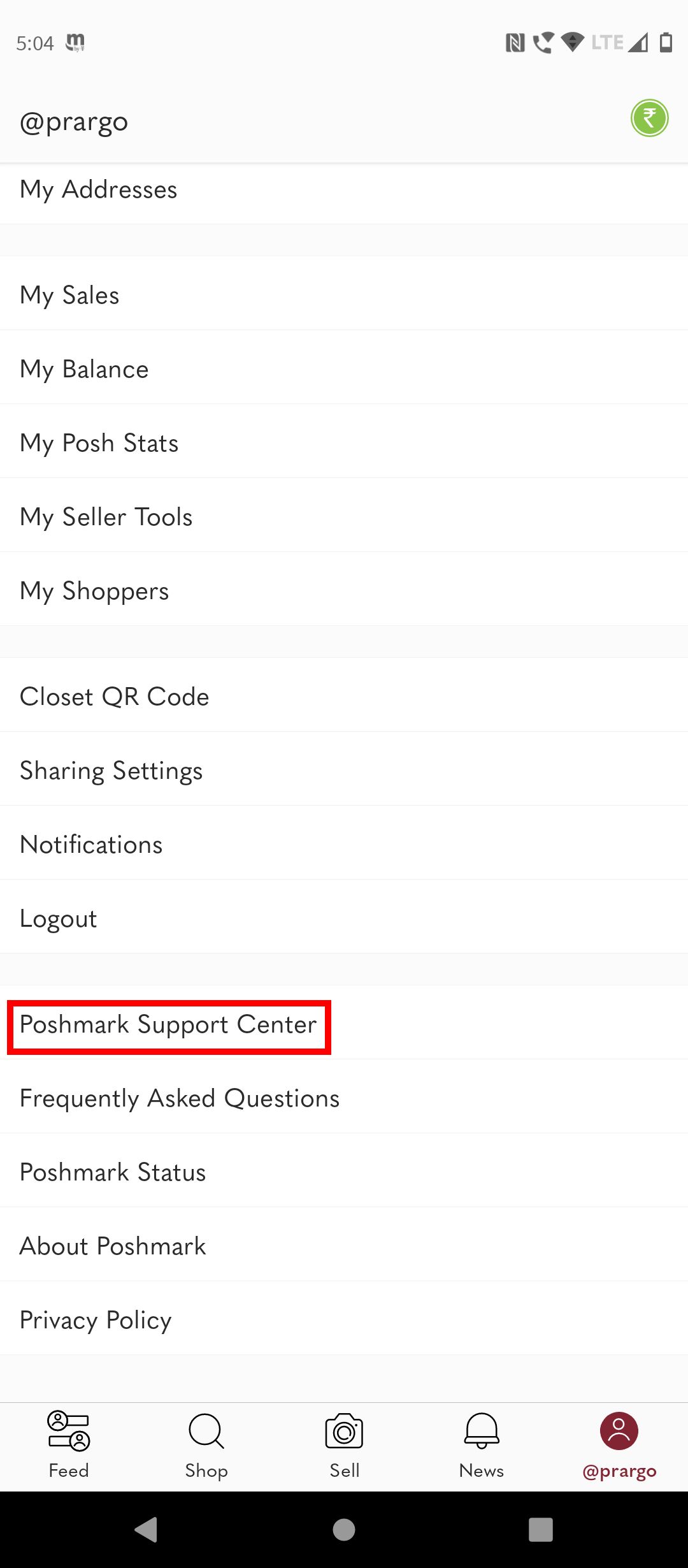Open Sharing Settings

[111, 770]
